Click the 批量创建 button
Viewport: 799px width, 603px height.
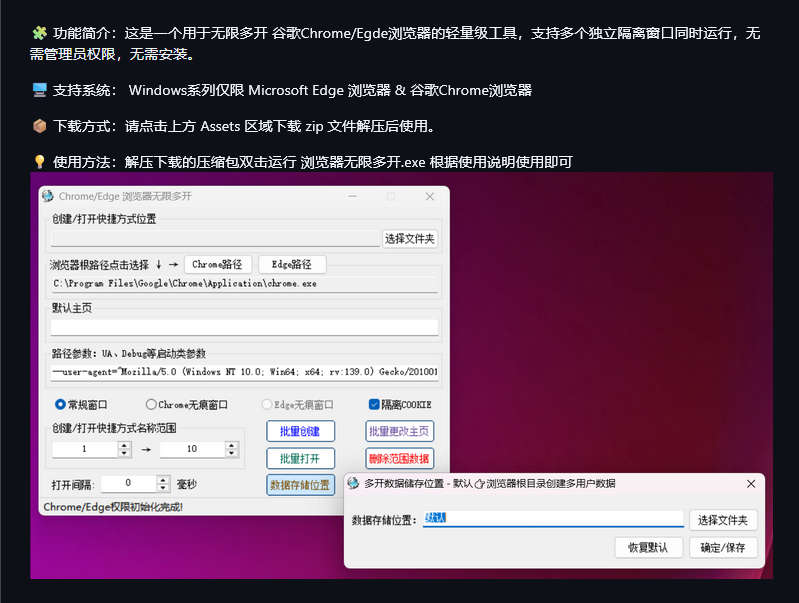tap(300, 431)
